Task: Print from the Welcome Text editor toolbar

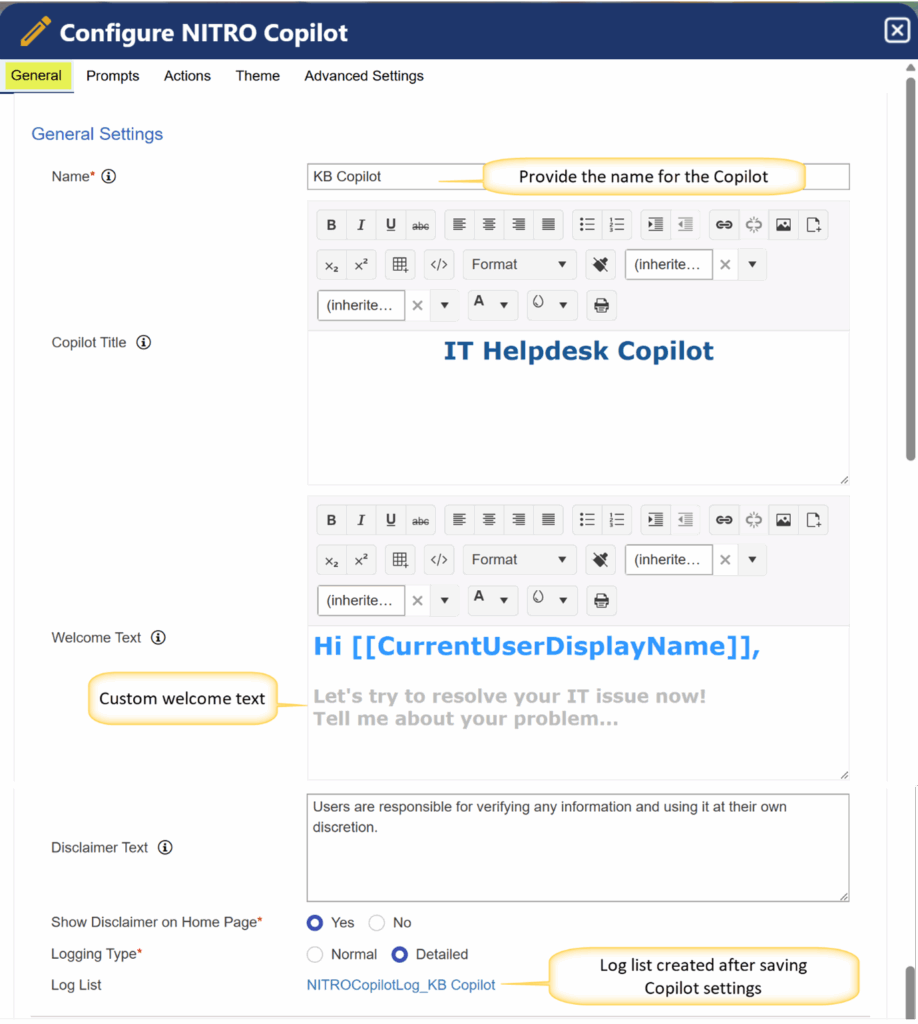Action: pyautogui.click(x=601, y=600)
